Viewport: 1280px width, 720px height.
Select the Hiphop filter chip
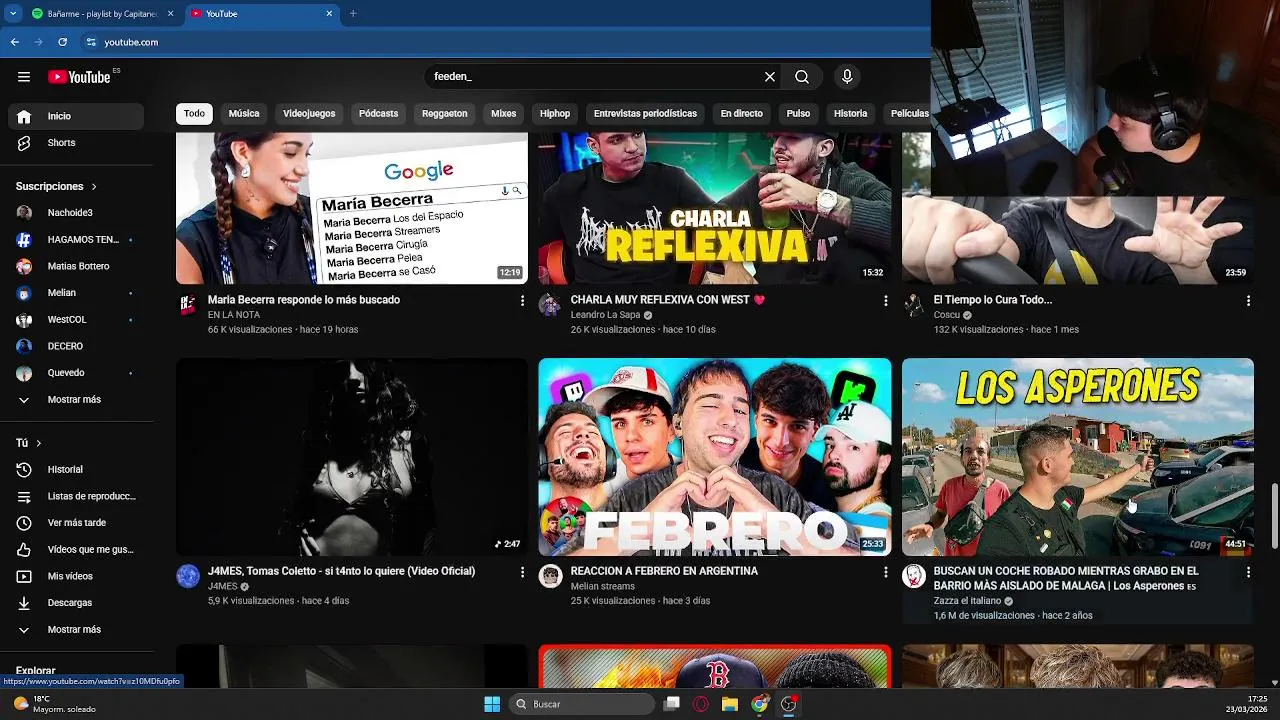click(555, 114)
